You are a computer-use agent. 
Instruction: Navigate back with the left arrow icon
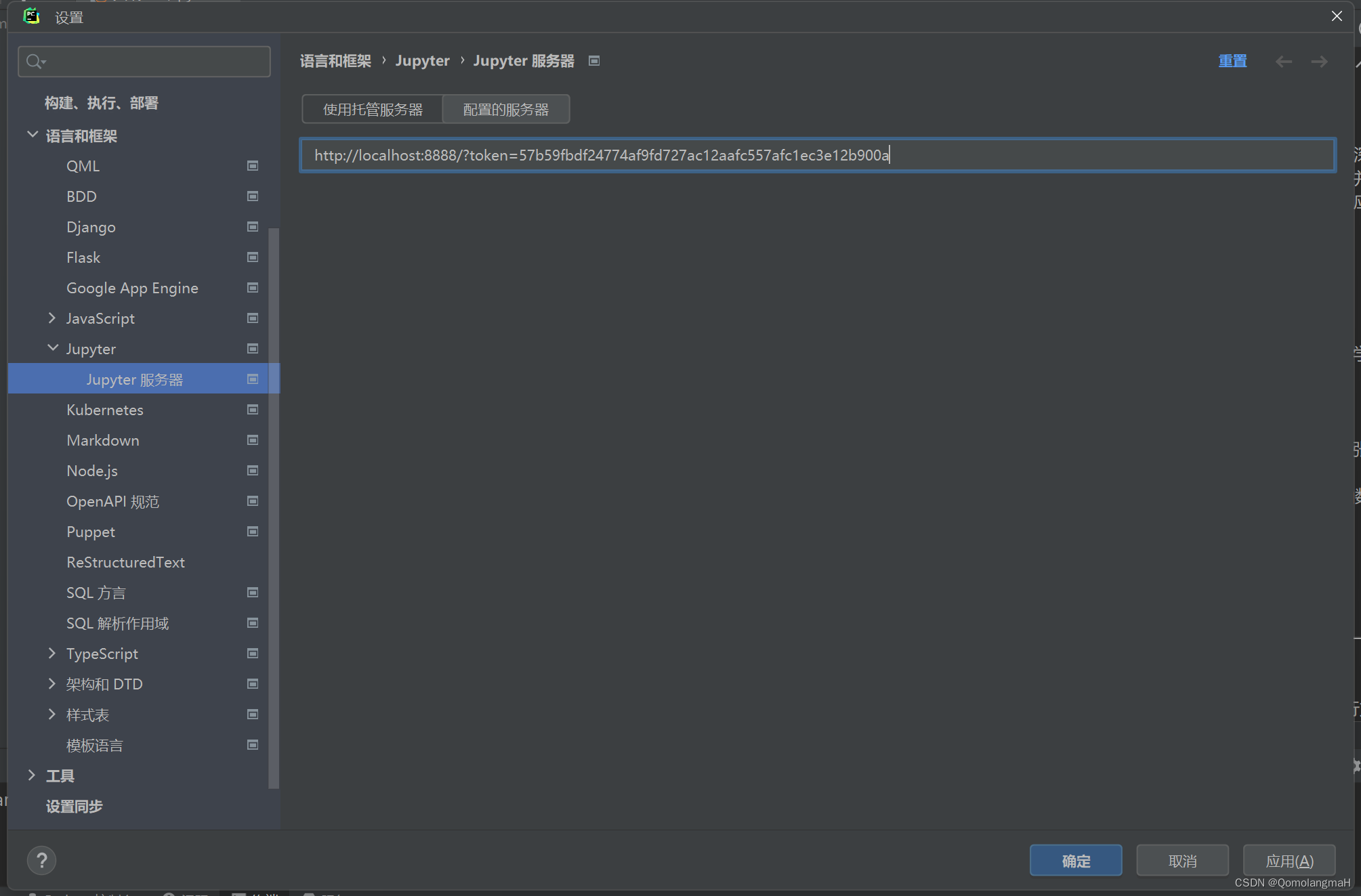pyautogui.click(x=1283, y=62)
